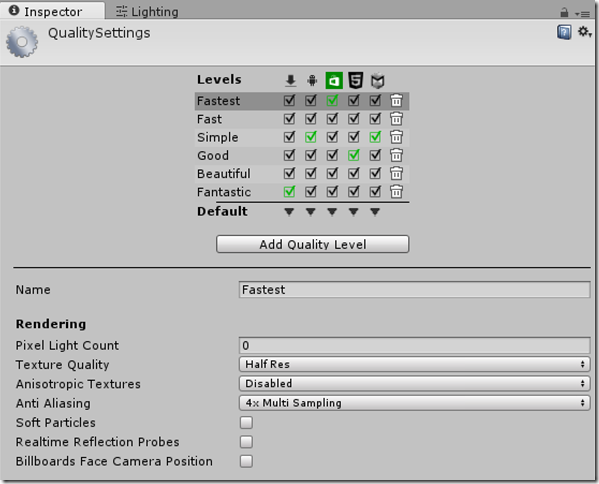Enable Realtime Reflection Probes
The width and height of the screenshot is (599, 484).
point(246,442)
